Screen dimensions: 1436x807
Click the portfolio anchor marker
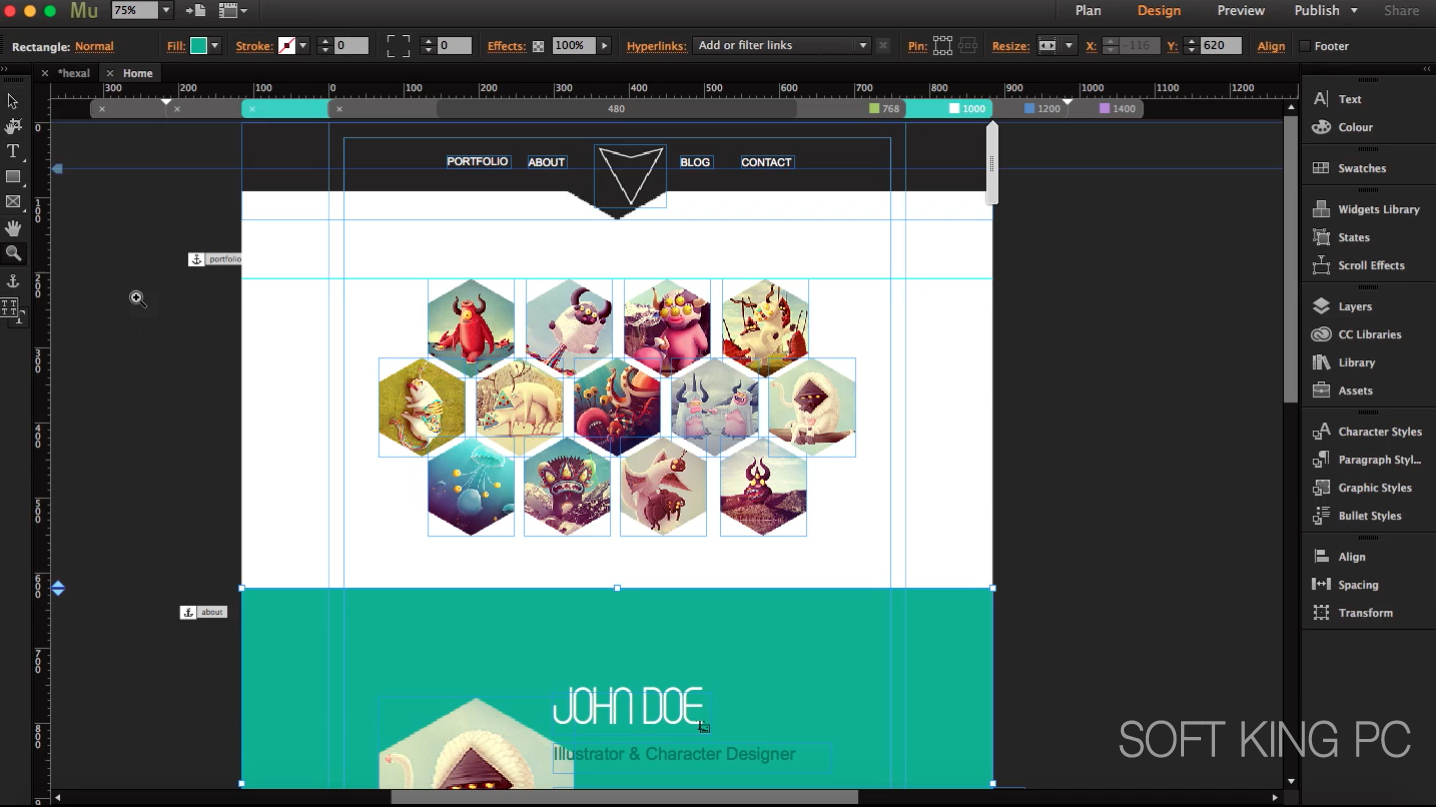tap(214, 259)
